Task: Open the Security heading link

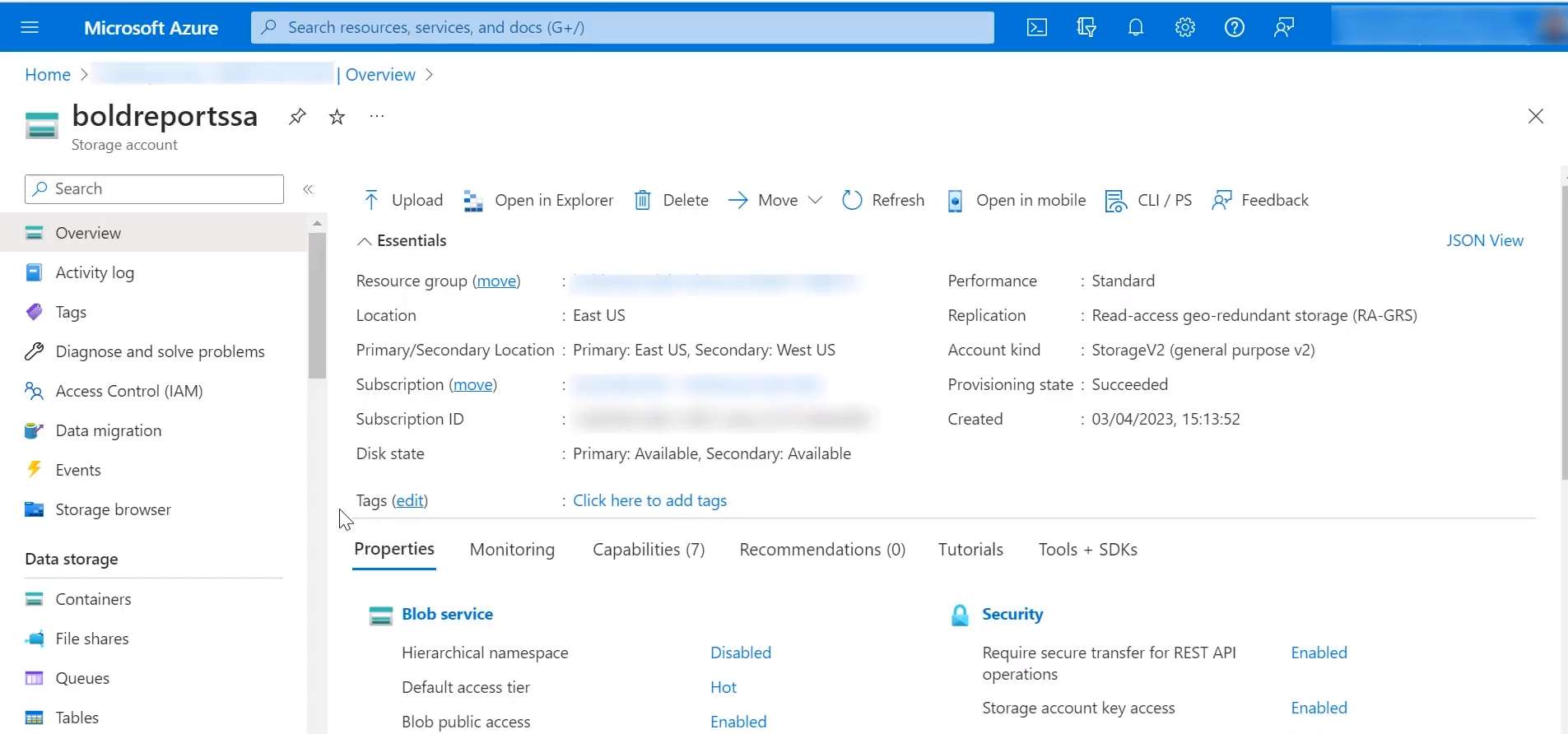Action: [x=1012, y=614]
